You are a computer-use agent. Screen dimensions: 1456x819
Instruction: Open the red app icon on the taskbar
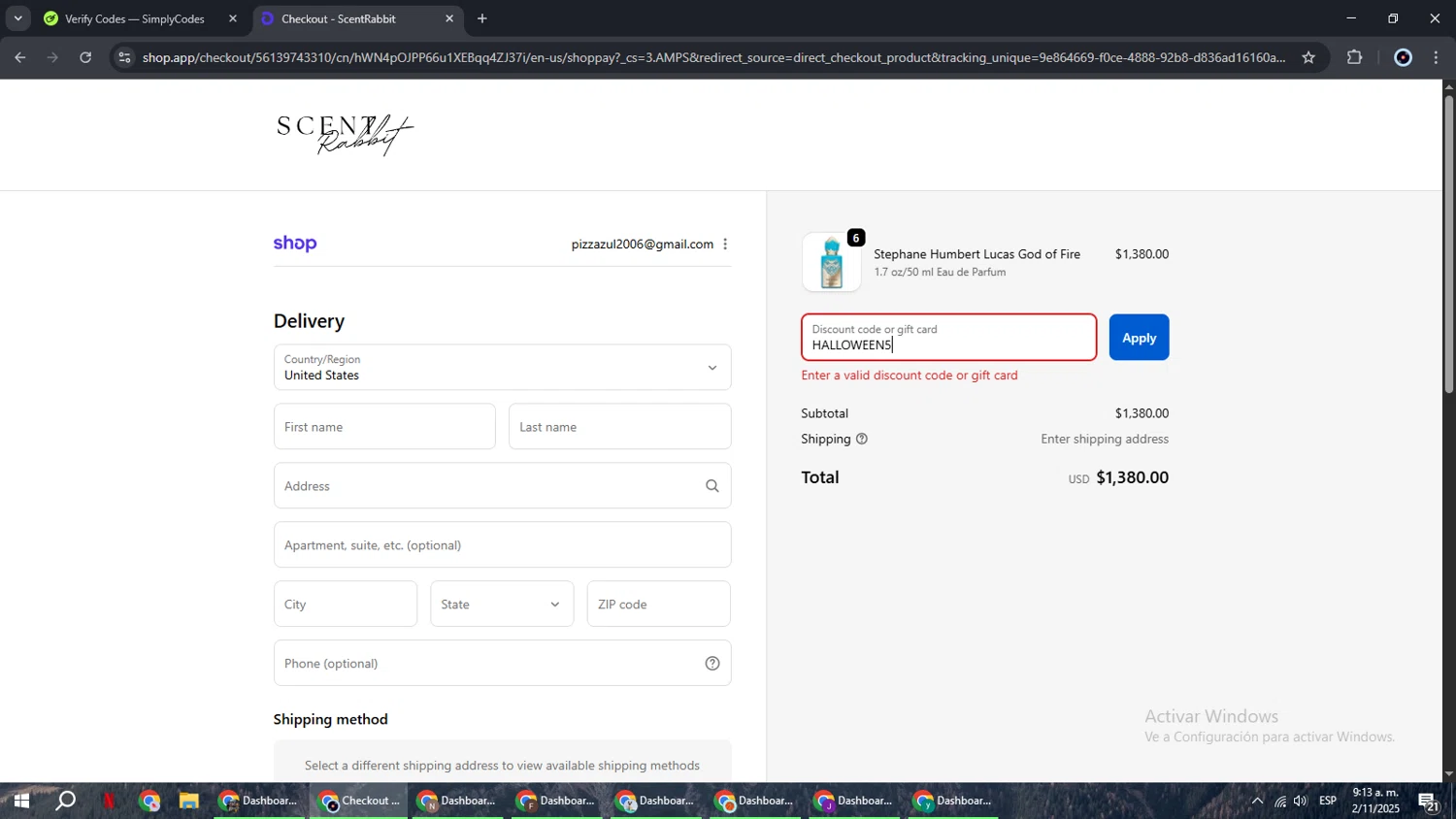point(109,802)
